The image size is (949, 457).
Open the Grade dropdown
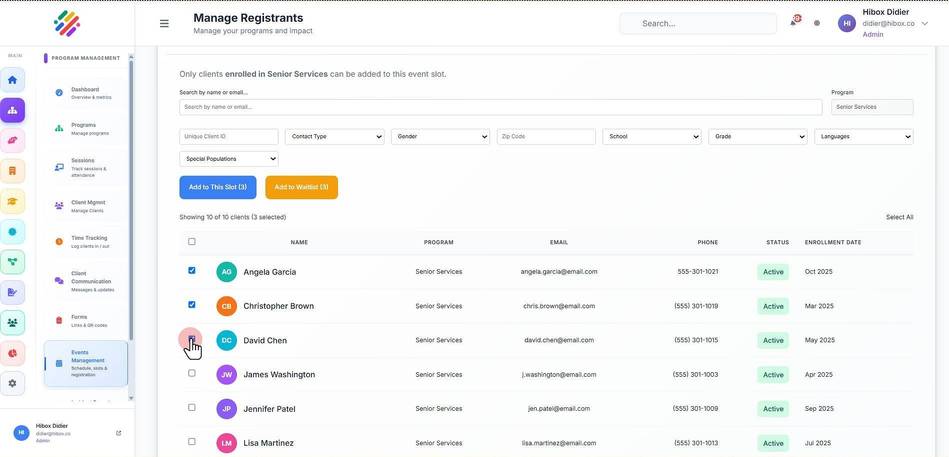tap(758, 137)
